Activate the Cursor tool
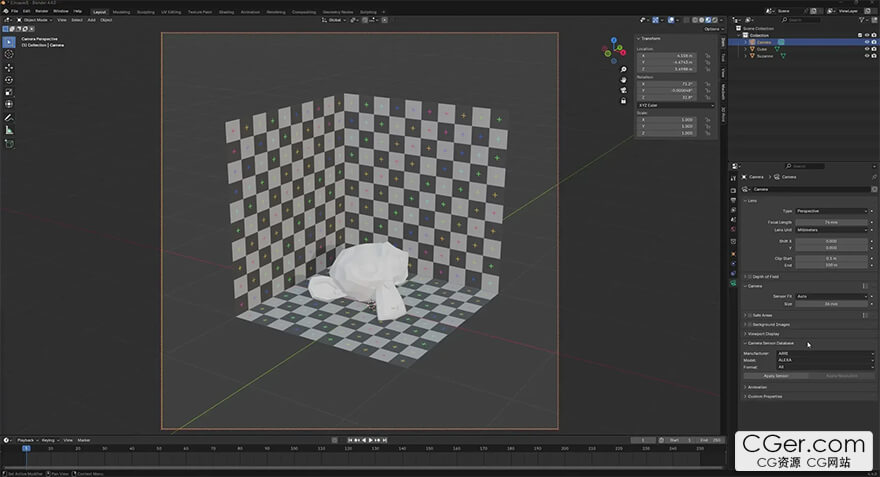 10,54
